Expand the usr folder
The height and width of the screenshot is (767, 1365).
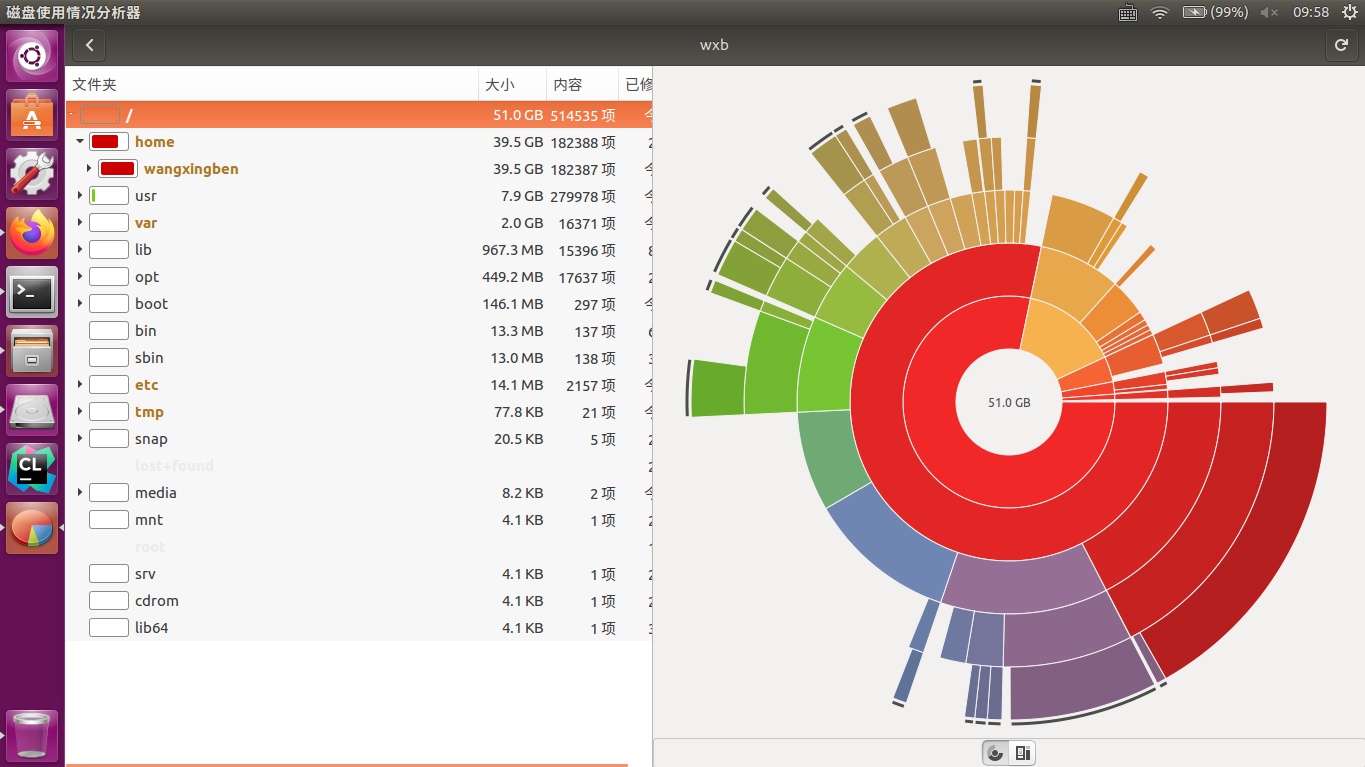79,196
